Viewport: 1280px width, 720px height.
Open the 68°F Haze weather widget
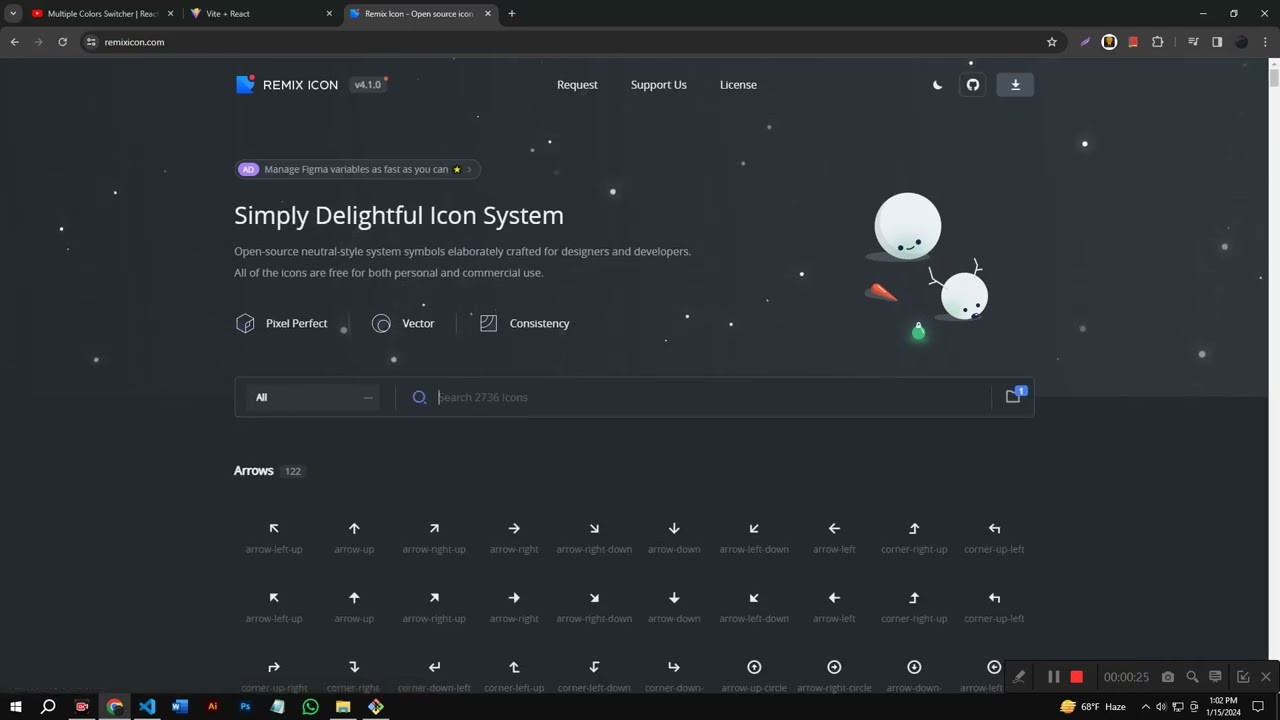click(x=1092, y=706)
